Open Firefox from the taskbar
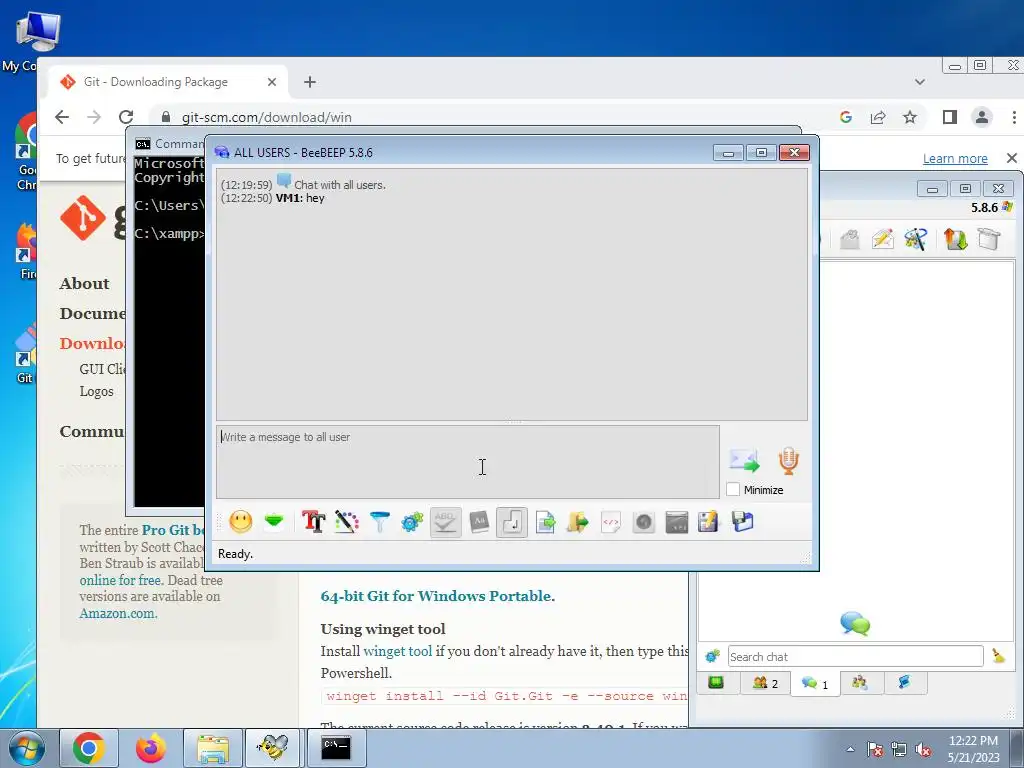The width and height of the screenshot is (1024, 768). [151, 748]
